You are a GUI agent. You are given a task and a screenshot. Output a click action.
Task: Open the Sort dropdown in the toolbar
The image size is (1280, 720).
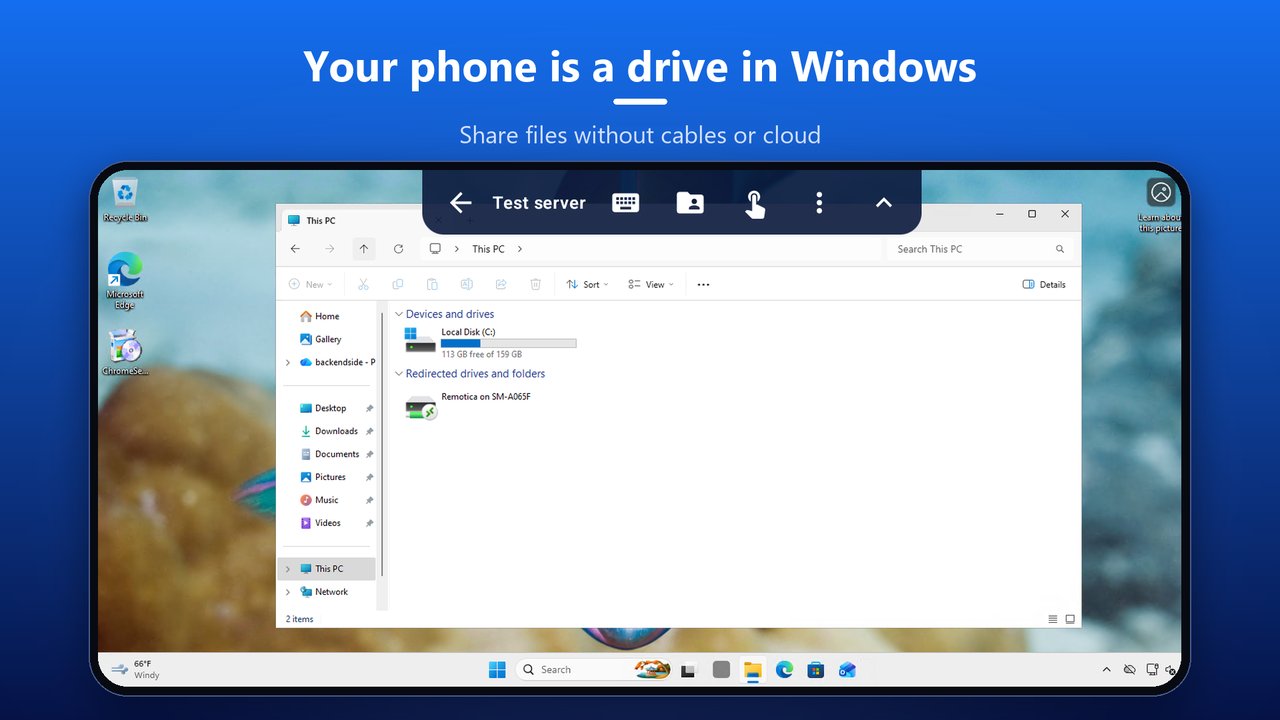[x=587, y=285]
